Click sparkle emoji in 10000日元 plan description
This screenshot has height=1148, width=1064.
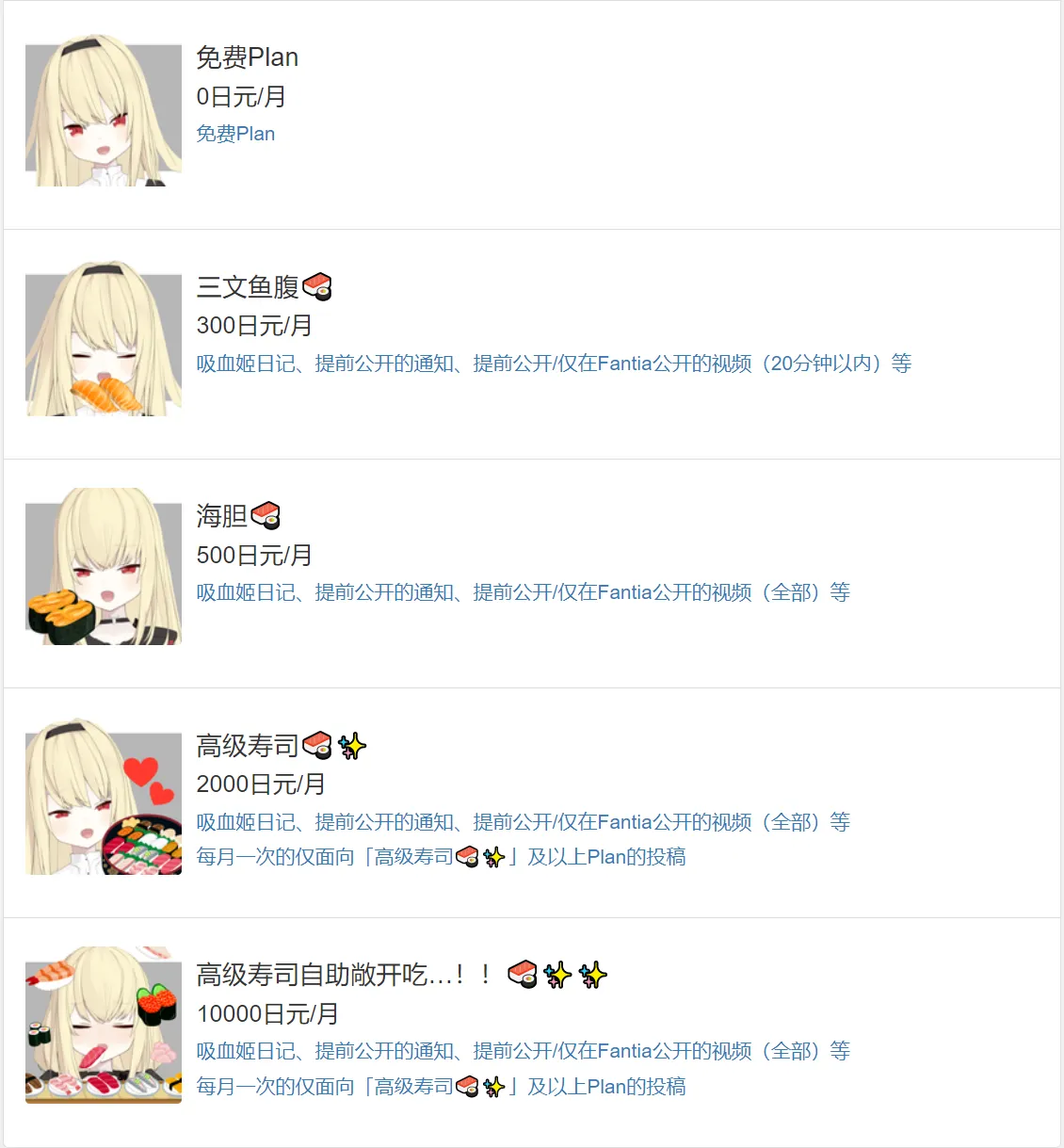(493, 1087)
